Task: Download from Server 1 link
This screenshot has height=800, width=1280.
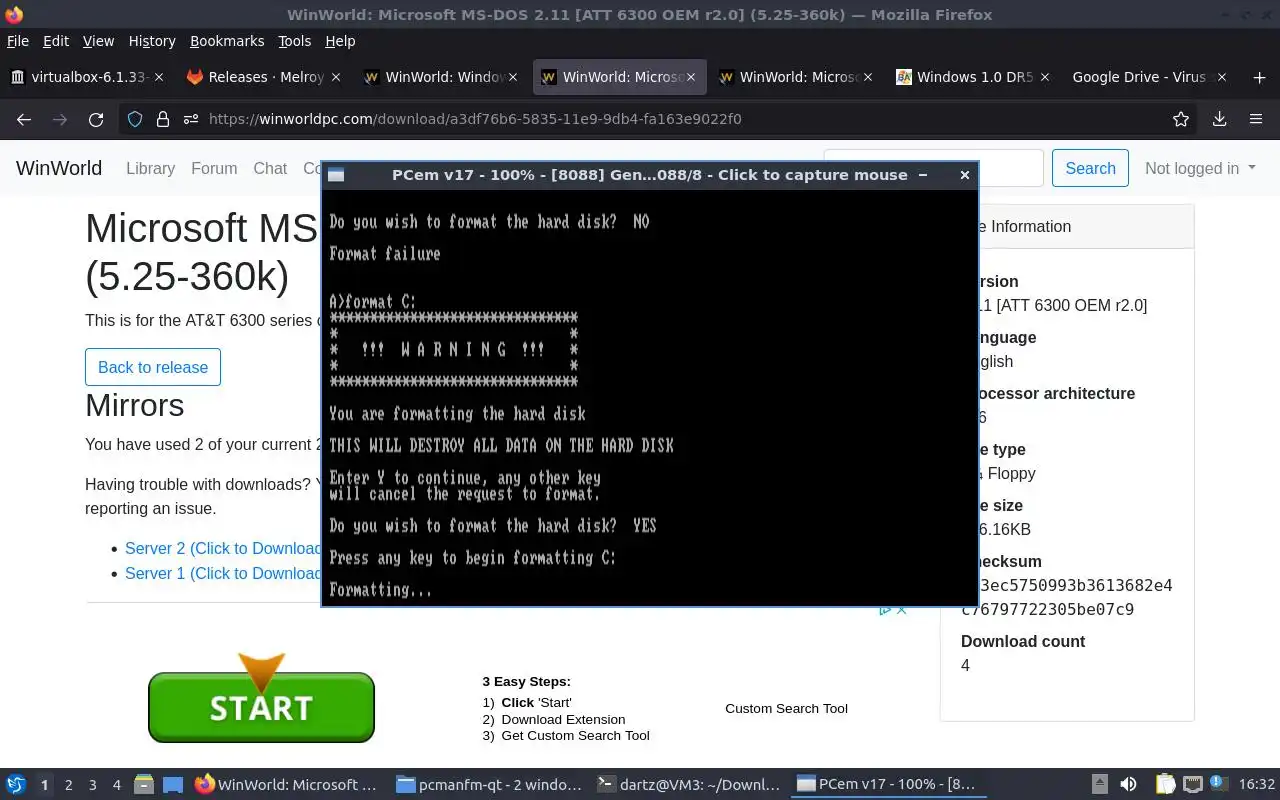Action: [222, 573]
